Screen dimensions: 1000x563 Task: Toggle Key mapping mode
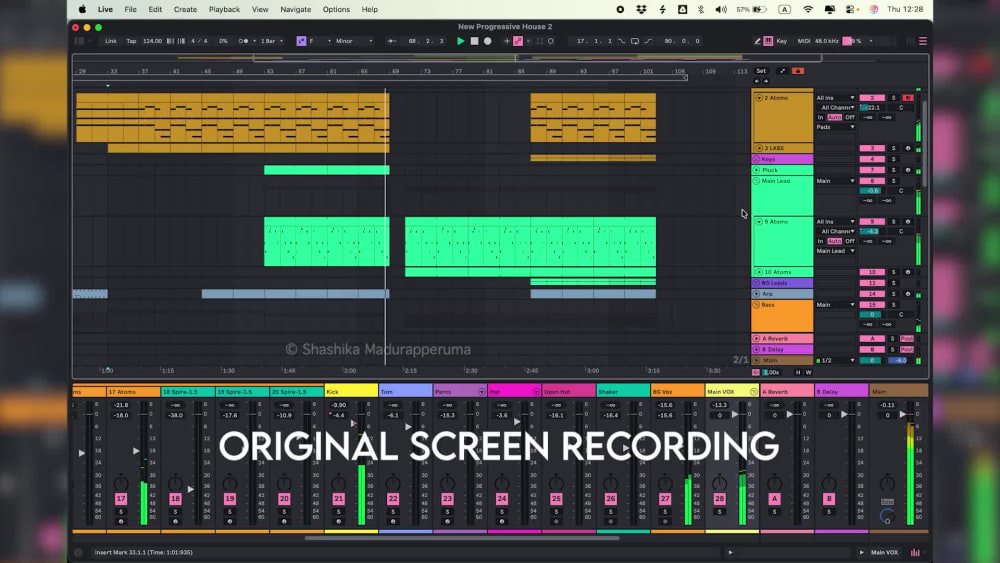[781, 41]
